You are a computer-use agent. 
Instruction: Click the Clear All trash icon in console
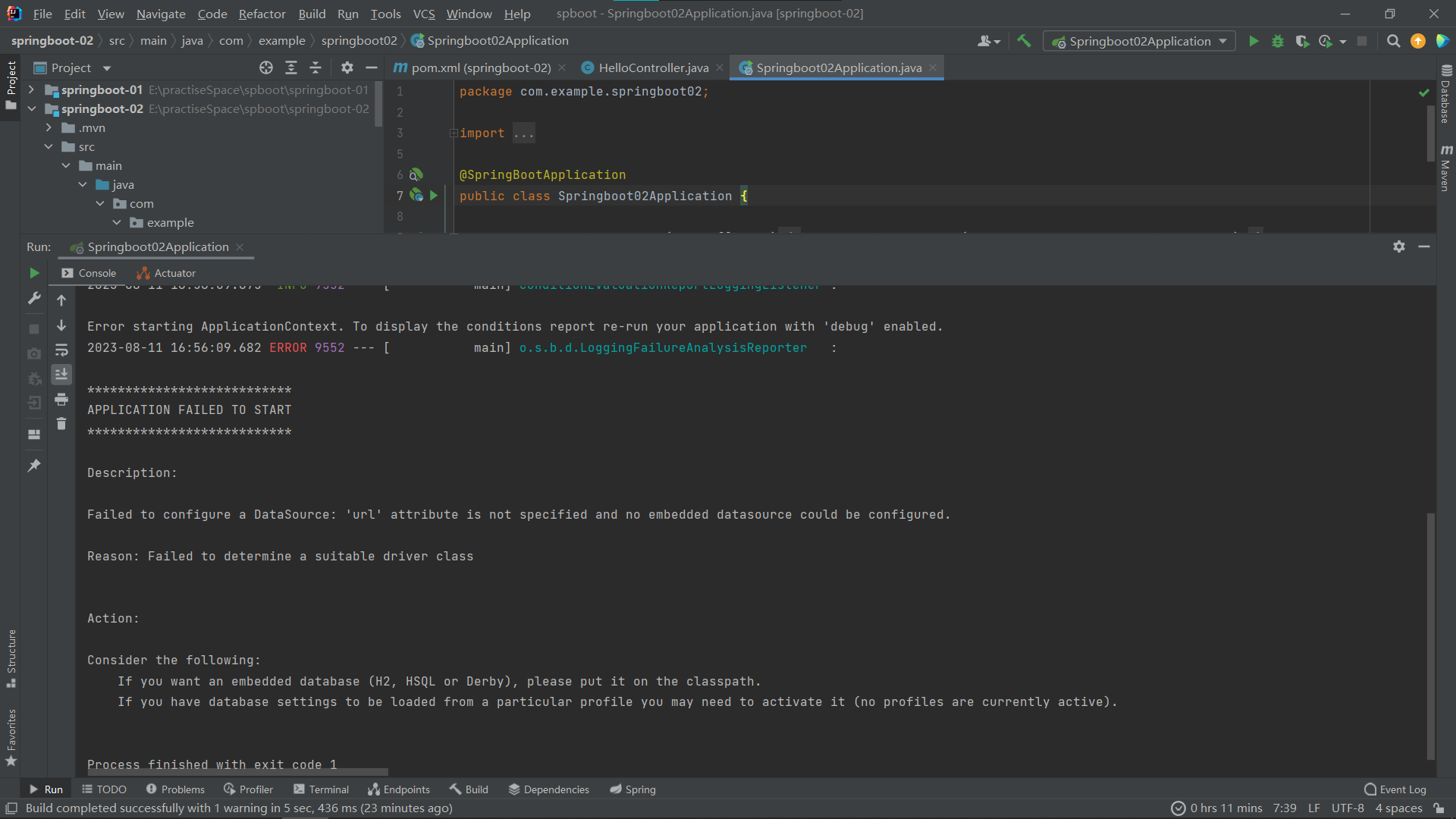61,424
